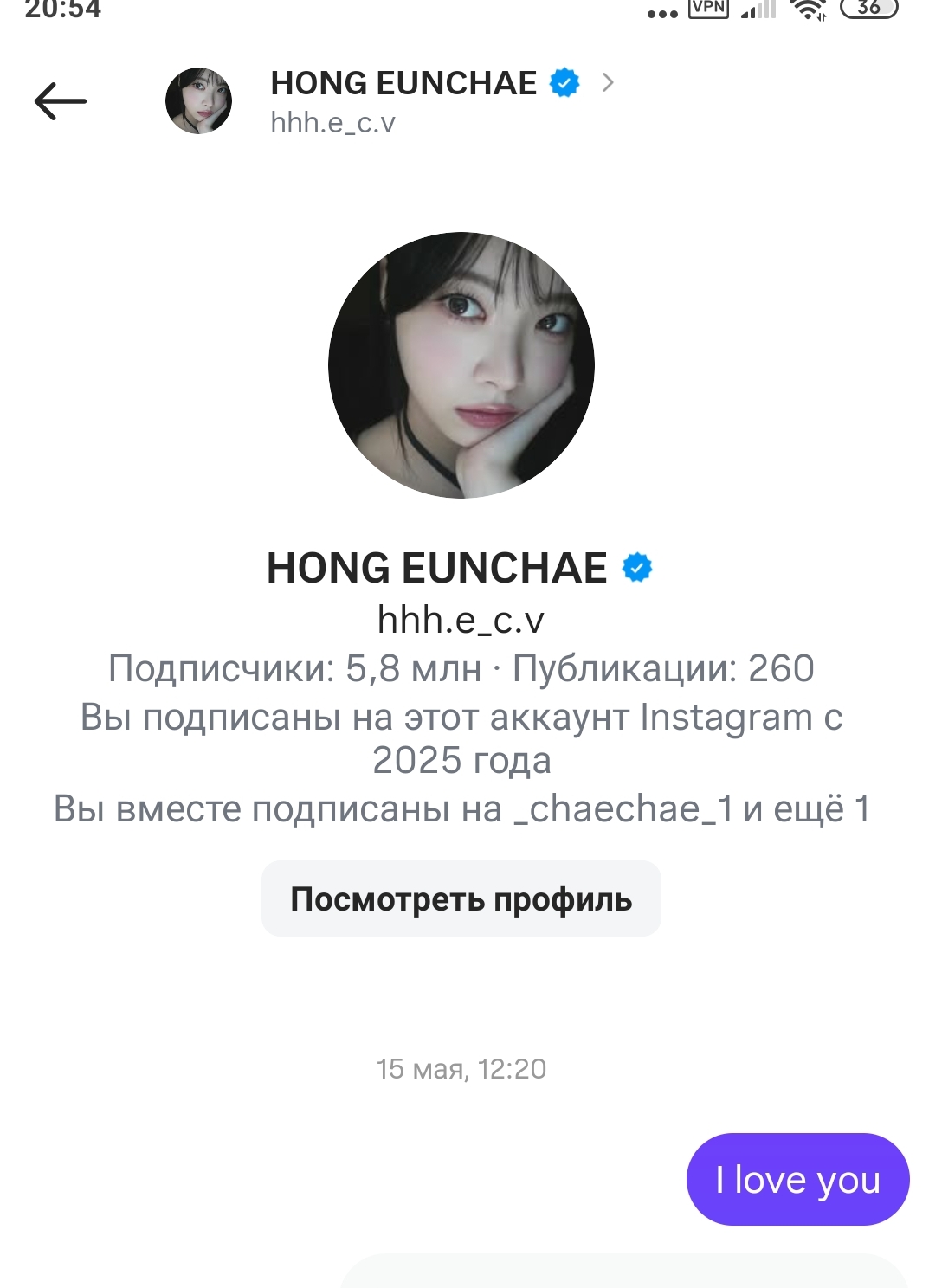Tap the VPN indicator in status bar
Screen dimensions: 929x1288
708,8
